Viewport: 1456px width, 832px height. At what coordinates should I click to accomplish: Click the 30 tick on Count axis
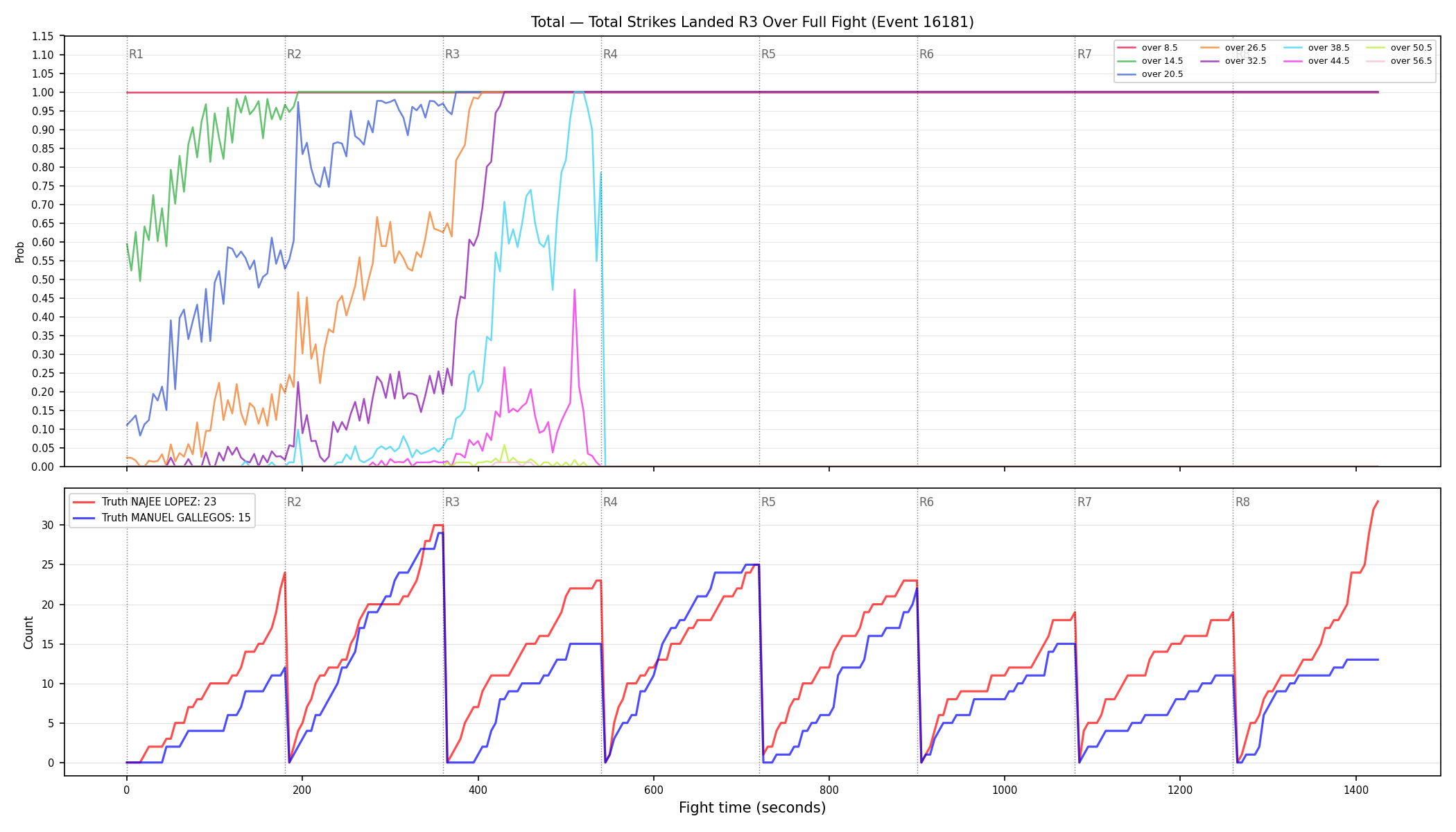tap(47, 526)
